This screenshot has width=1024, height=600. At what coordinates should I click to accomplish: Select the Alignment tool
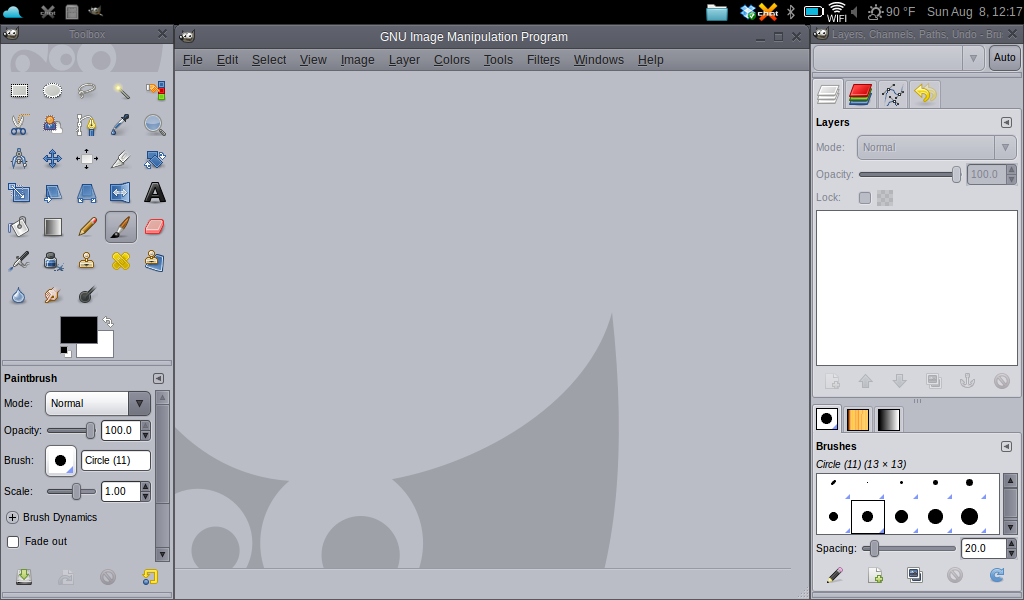86,159
